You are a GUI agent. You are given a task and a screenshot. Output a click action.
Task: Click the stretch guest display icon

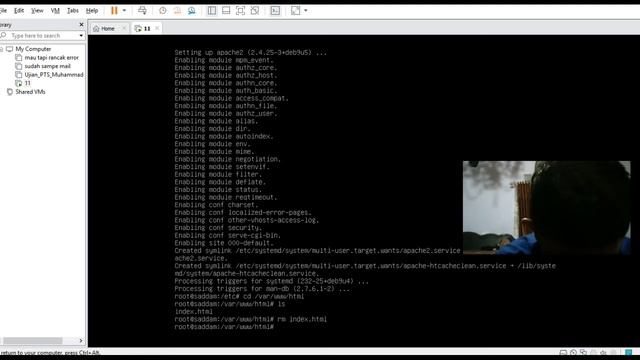point(296,11)
